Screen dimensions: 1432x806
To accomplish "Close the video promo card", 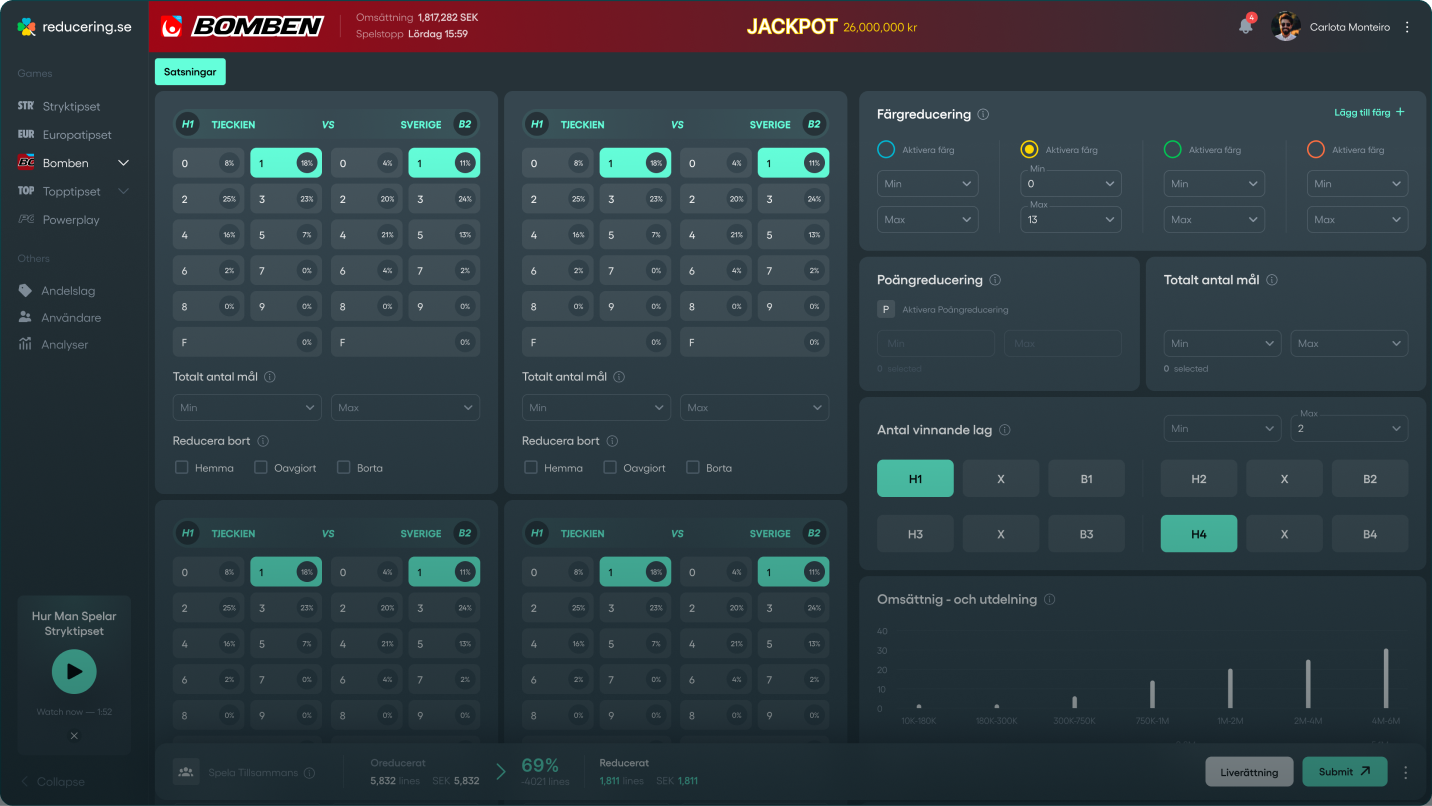I will [74, 736].
